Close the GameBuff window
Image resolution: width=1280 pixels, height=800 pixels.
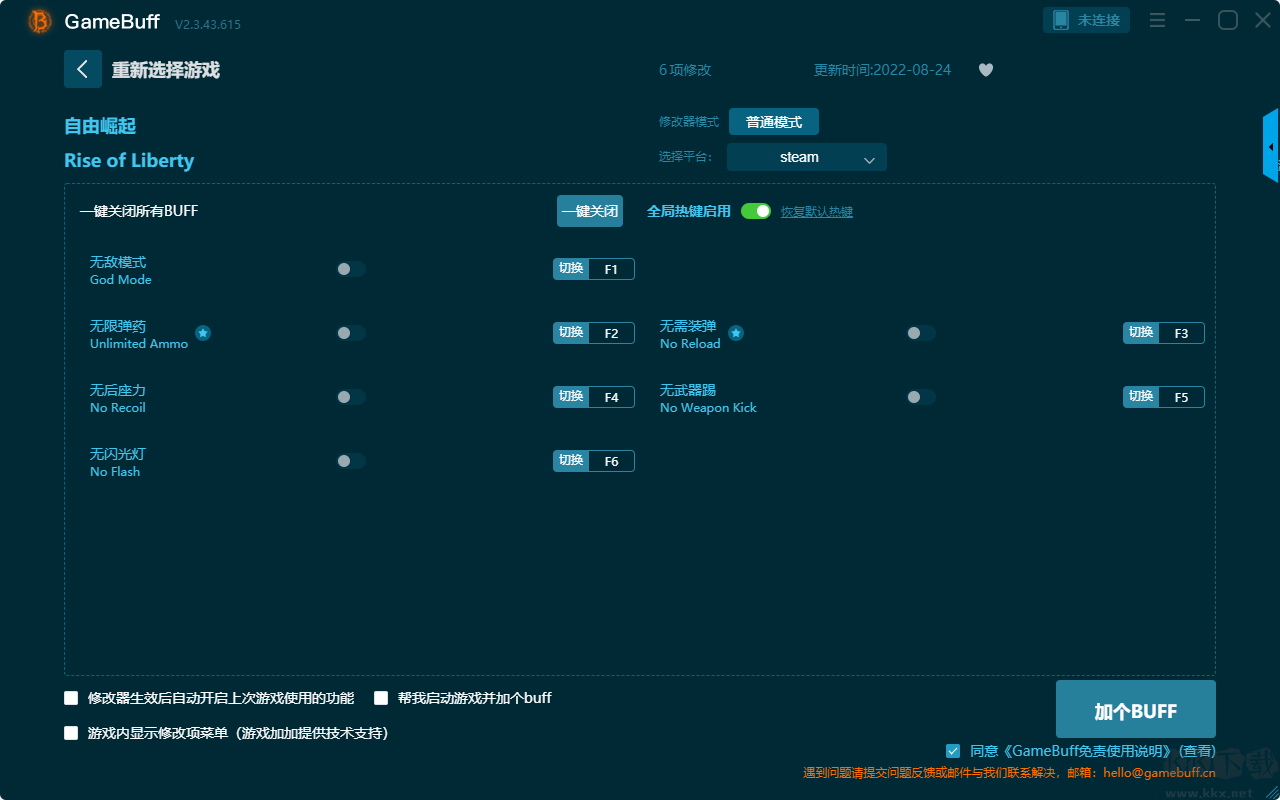coord(1263,20)
